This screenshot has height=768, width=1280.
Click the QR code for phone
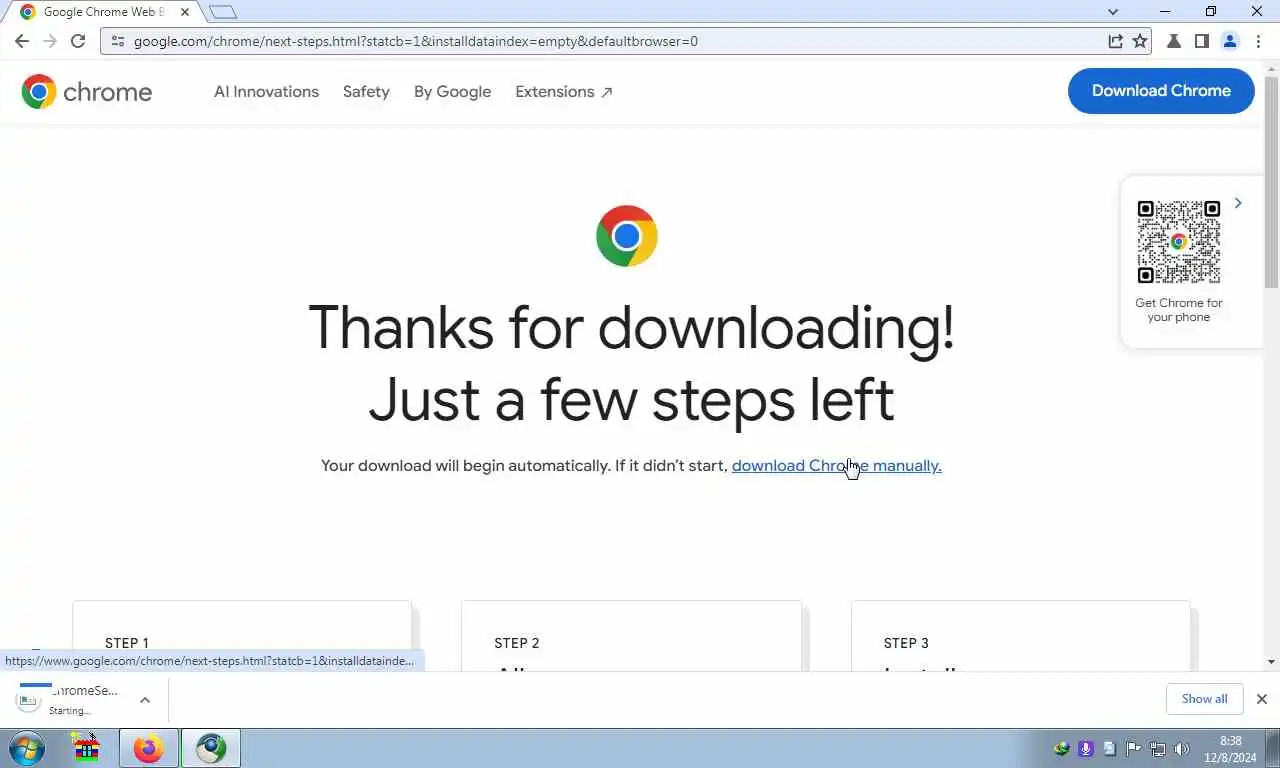click(1179, 242)
